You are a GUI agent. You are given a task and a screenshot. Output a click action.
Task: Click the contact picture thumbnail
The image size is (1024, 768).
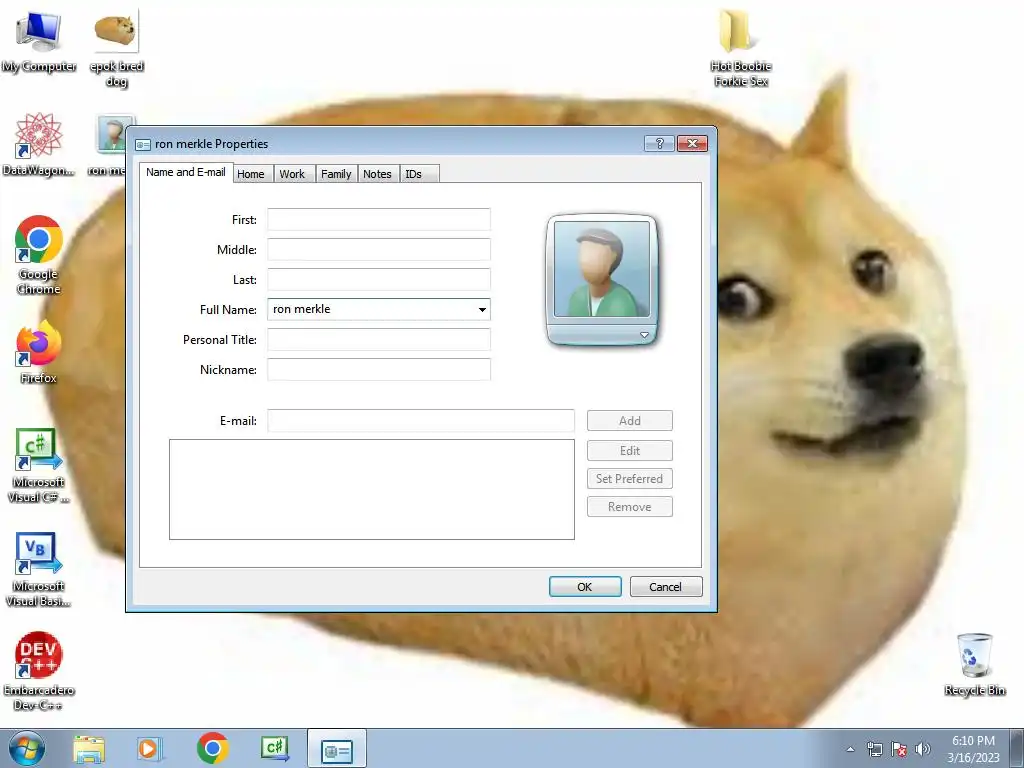[601, 269]
